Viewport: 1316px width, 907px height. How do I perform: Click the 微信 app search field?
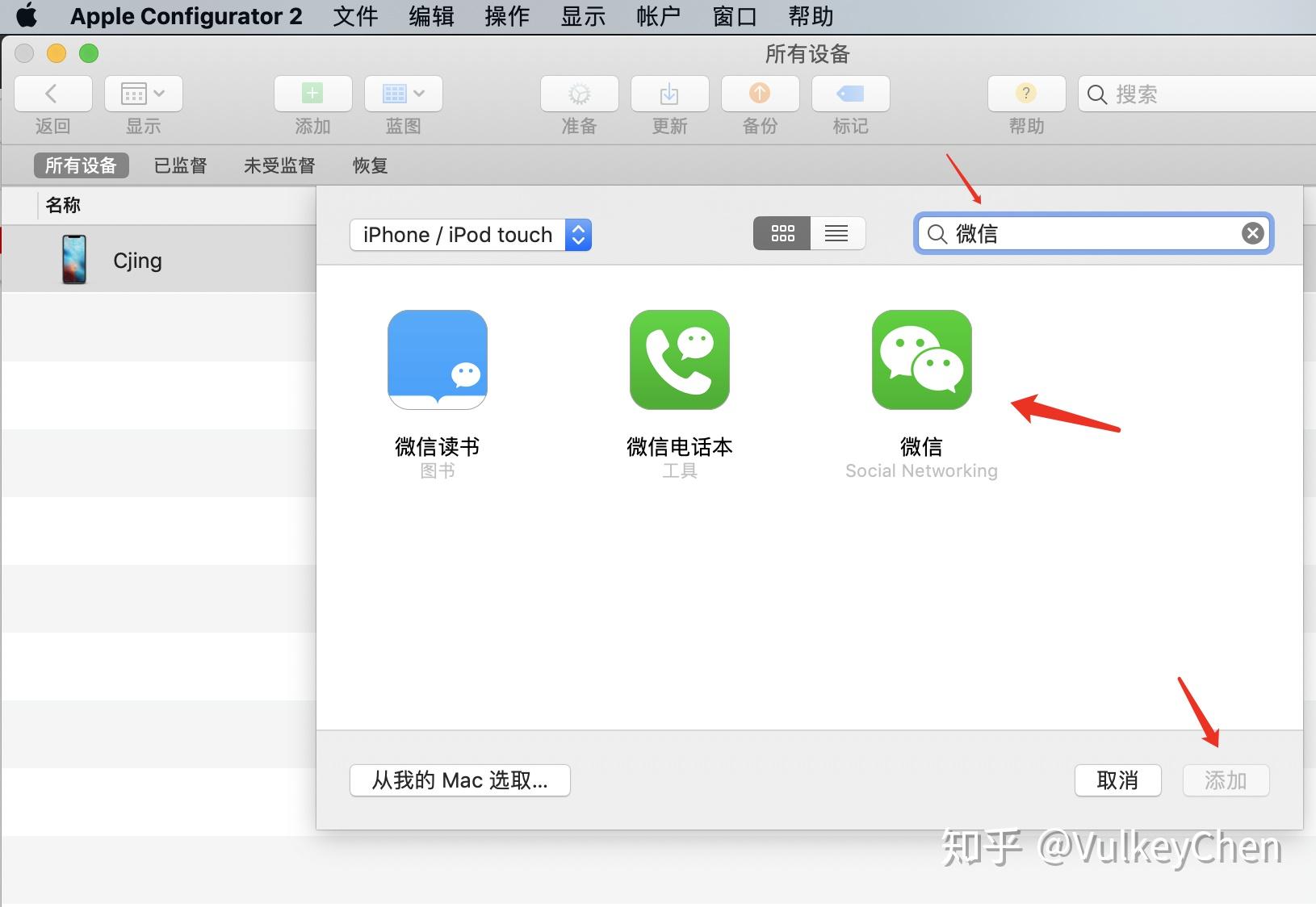[1094, 234]
